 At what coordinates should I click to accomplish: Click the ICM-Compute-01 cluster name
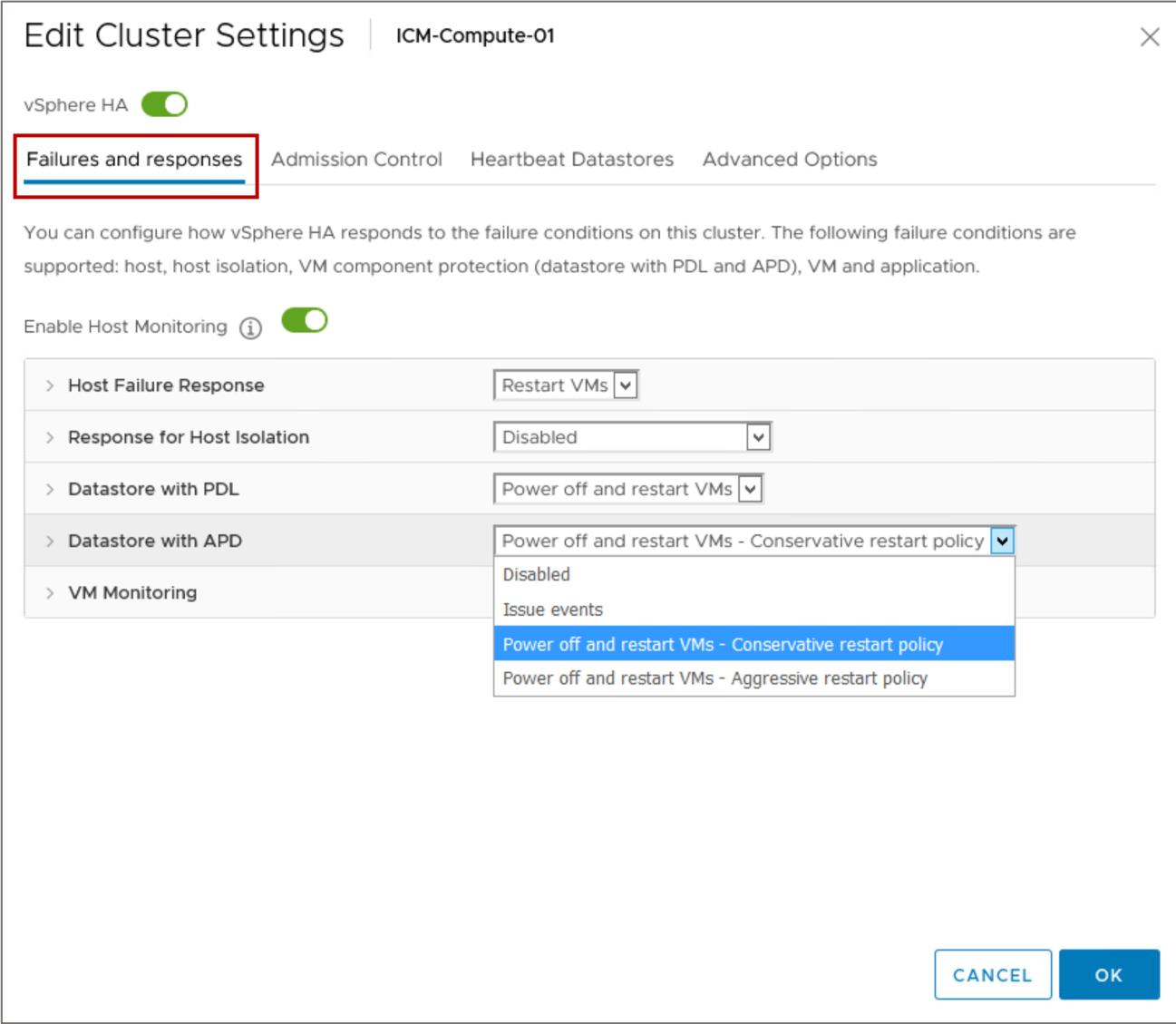click(475, 36)
